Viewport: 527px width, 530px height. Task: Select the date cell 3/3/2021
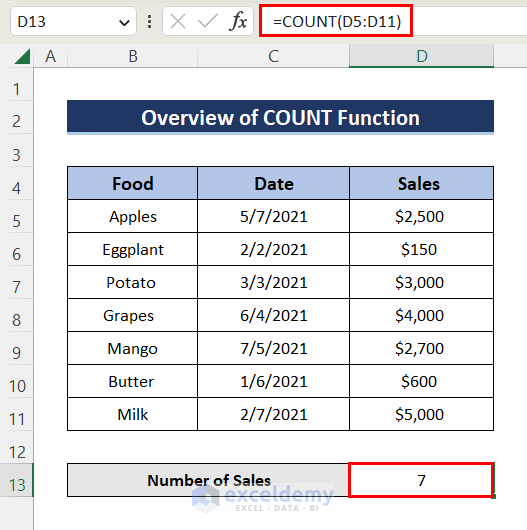[273, 282]
